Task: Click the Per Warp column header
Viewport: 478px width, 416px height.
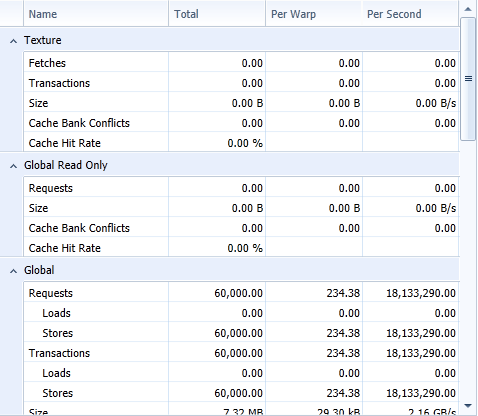Action: pyautogui.click(x=314, y=14)
